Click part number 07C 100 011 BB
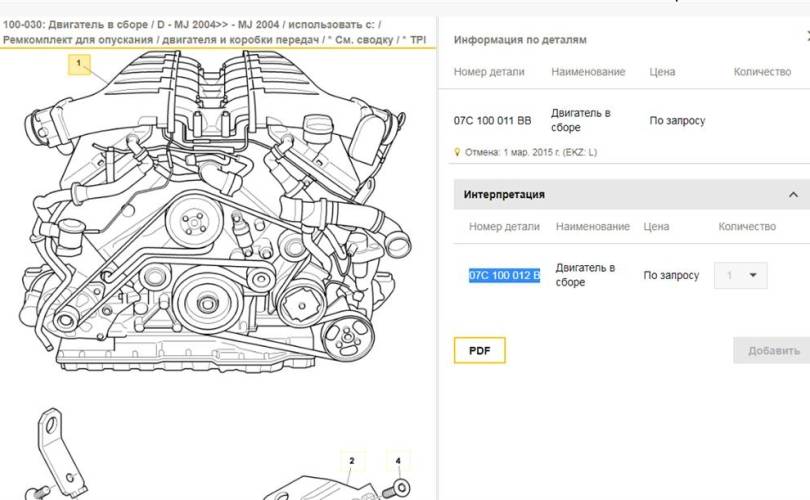 (x=492, y=121)
